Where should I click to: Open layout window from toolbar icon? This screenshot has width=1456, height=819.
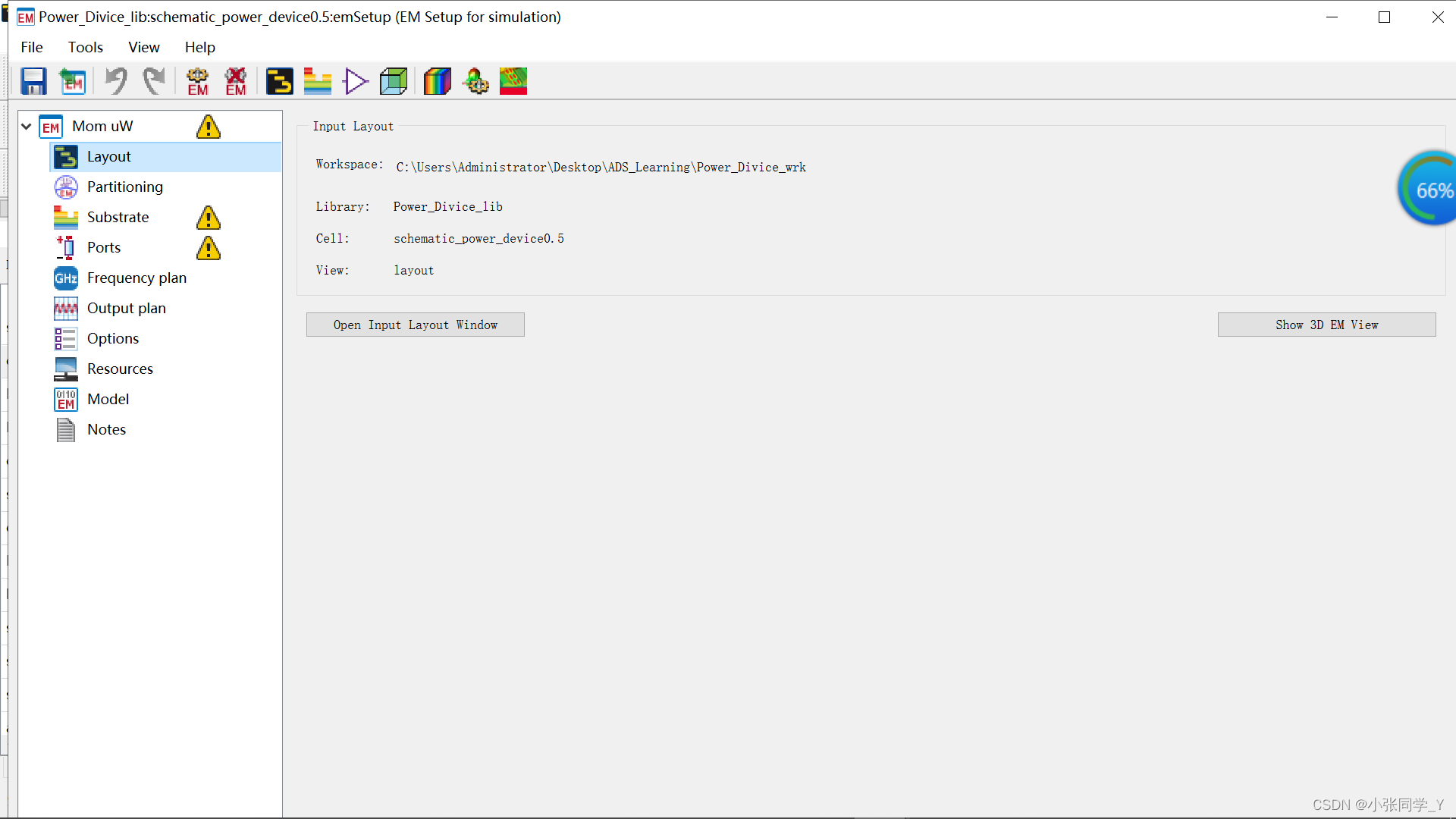point(279,81)
